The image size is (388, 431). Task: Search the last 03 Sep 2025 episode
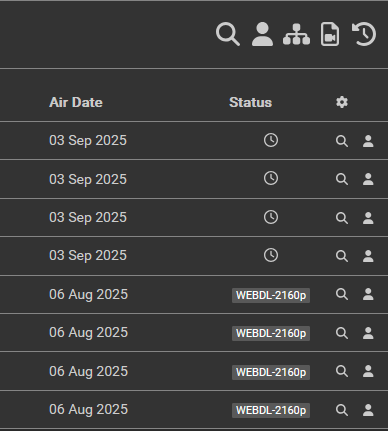pyautogui.click(x=342, y=256)
